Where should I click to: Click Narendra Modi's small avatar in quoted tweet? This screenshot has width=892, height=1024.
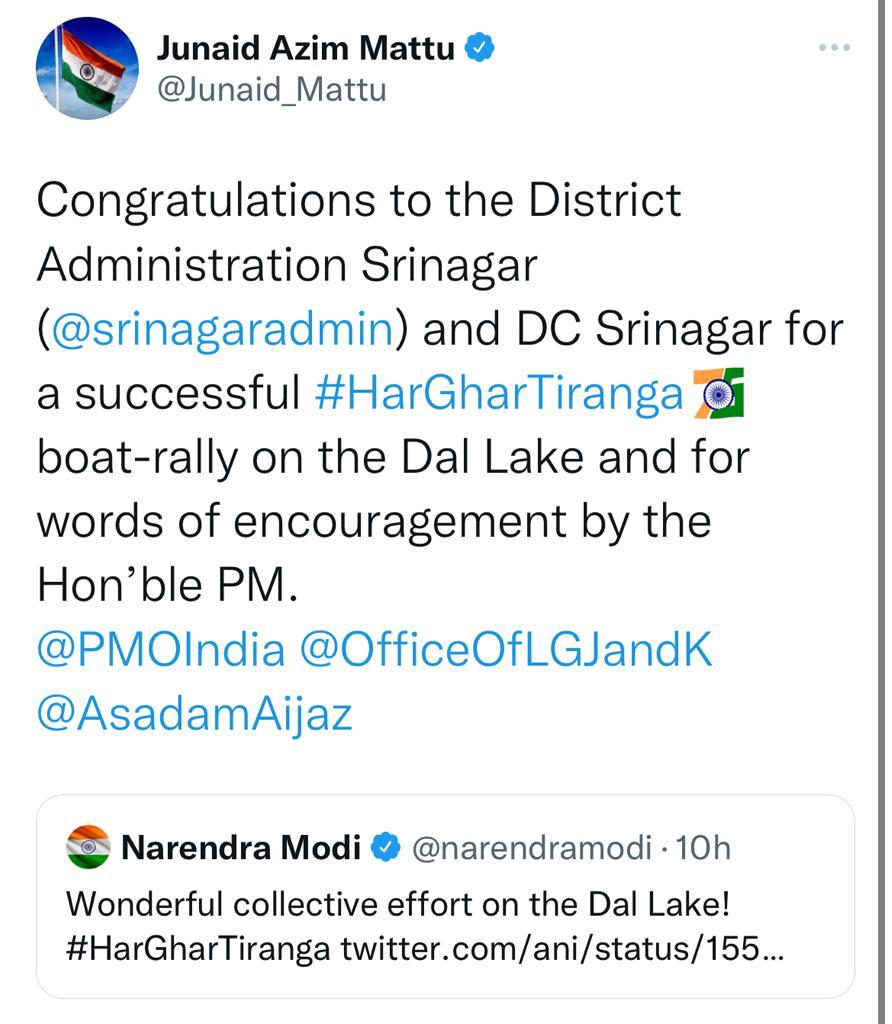(x=88, y=847)
